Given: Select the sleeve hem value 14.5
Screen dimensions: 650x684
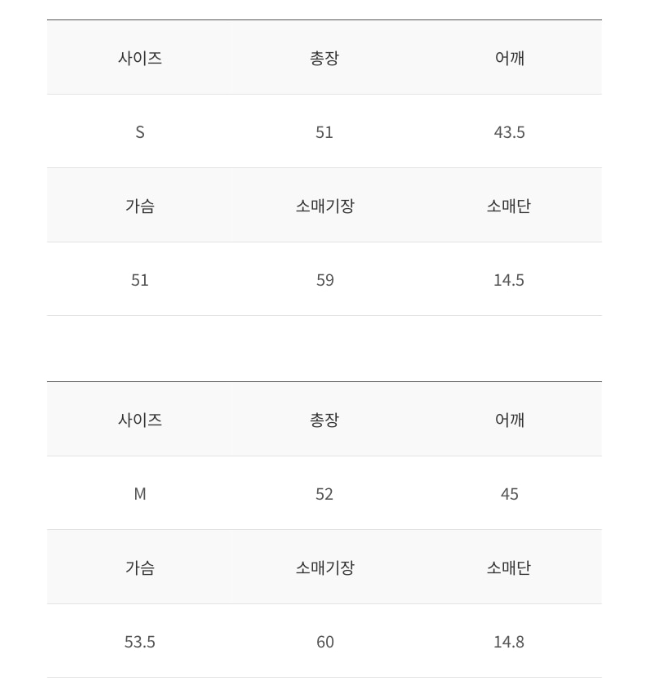Looking at the screenshot, I should pyautogui.click(x=509, y=280).
